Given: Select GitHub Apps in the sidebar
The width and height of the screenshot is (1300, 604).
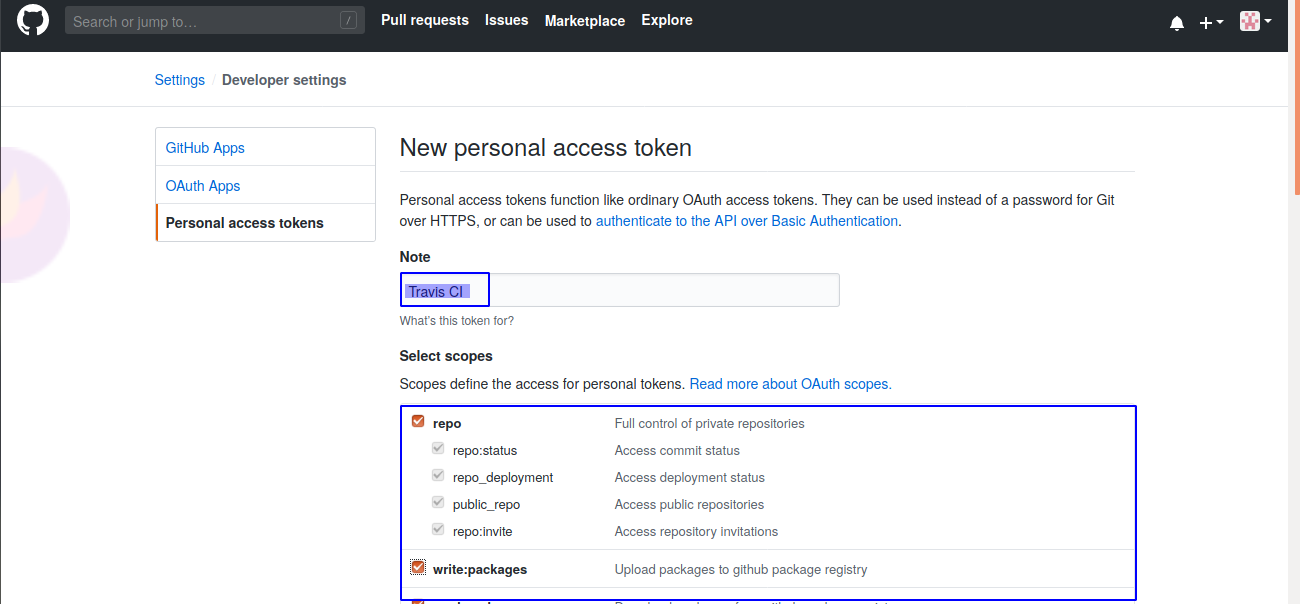Looking at the screenshot, I should [x=205, y=148].
